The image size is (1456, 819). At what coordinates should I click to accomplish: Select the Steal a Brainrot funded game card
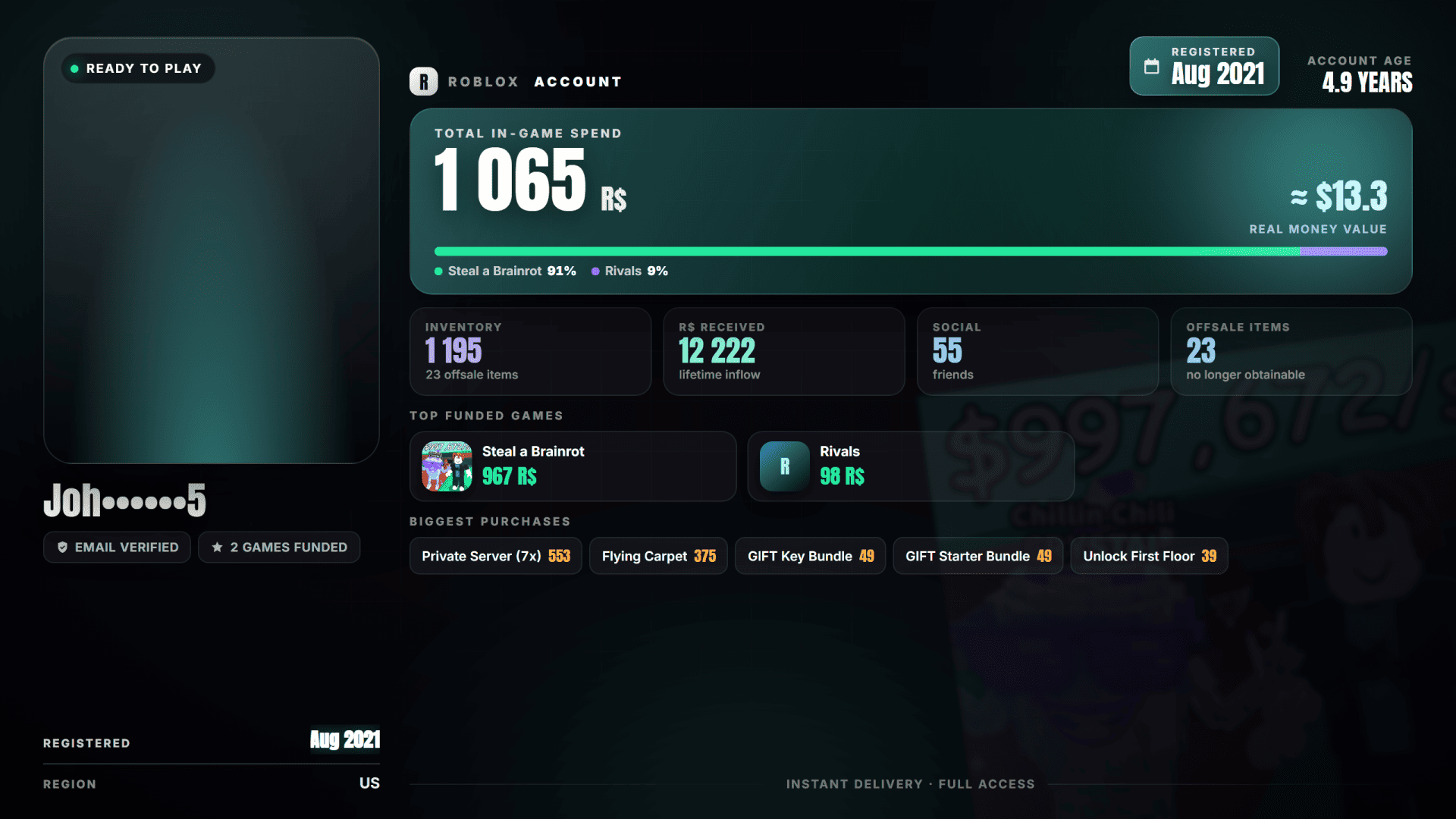[x=573, y=466]
